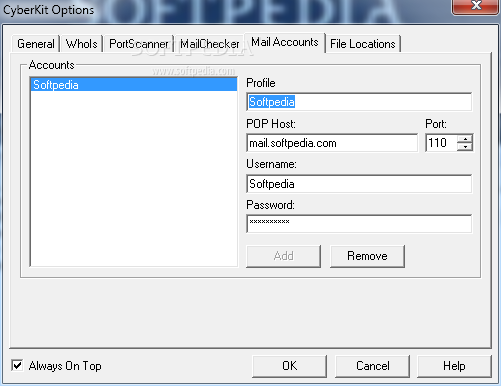Open the WhoIs tab
Screen dimensions: 501x386
click(x=82, y=44)
